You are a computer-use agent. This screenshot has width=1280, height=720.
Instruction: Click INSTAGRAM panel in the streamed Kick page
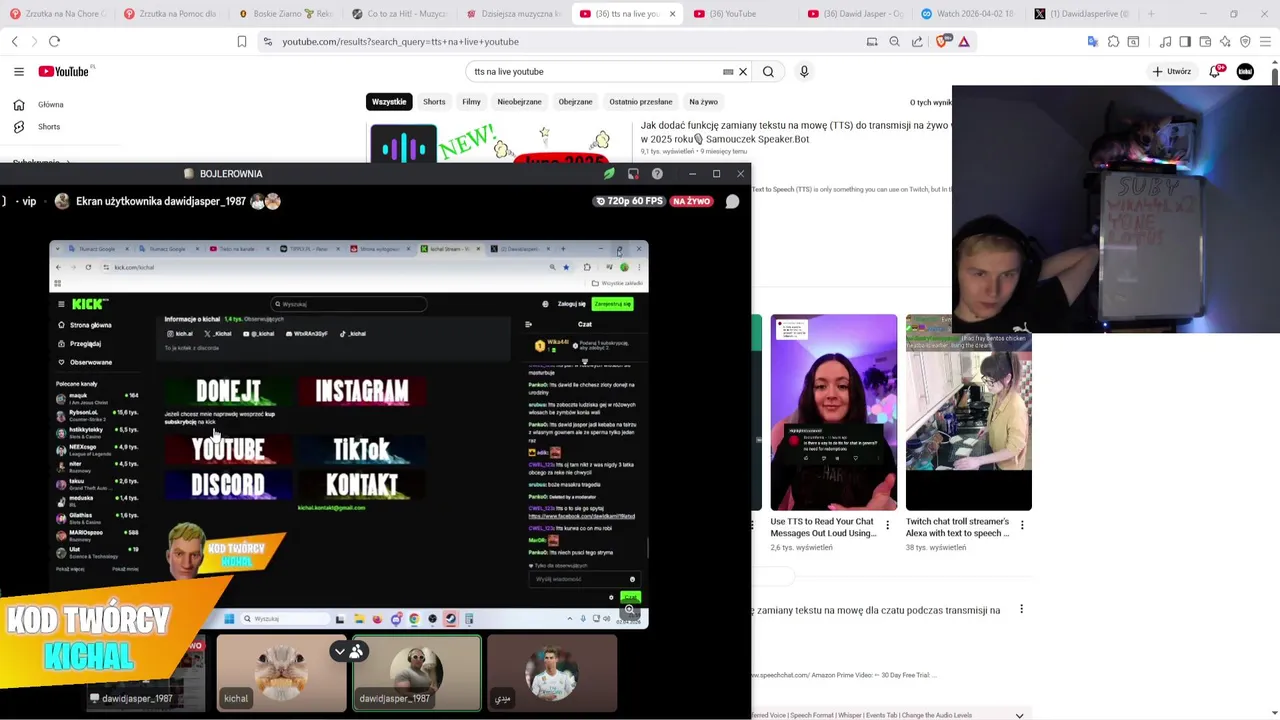coord(362,391)
